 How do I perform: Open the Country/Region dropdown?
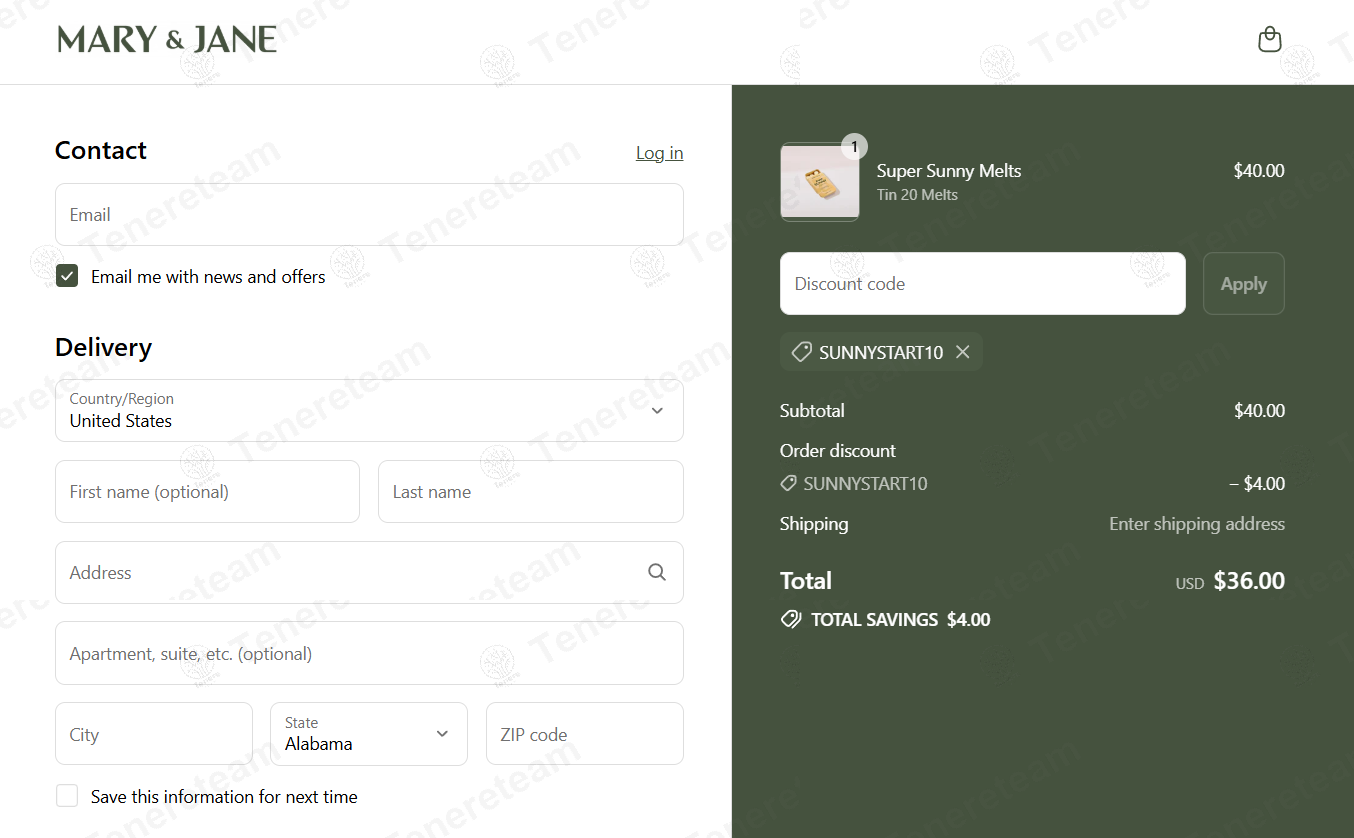click(369, 410)
